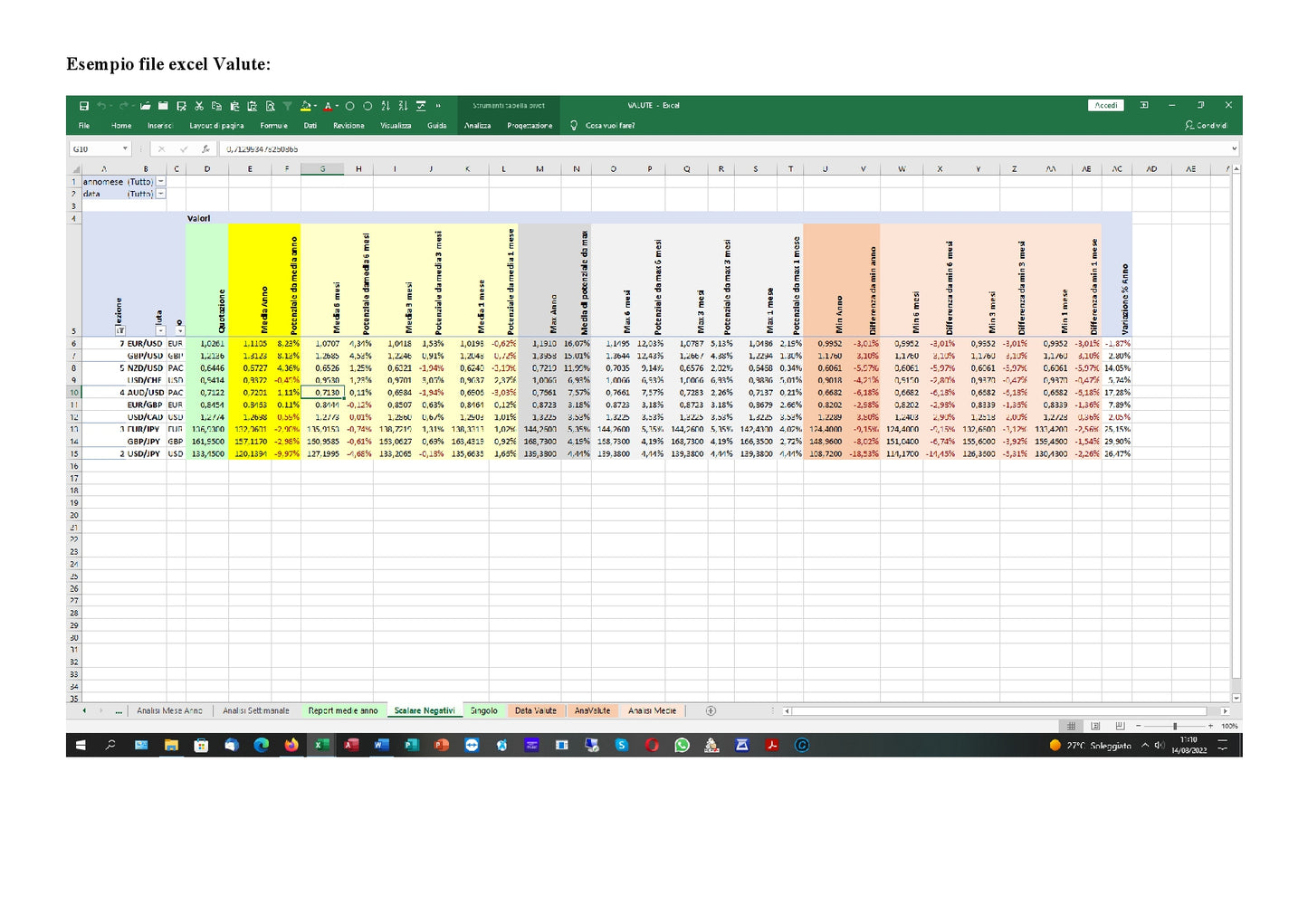Redo the action in the quick access toolbar
1308x924 pixels.
(123, 106)
